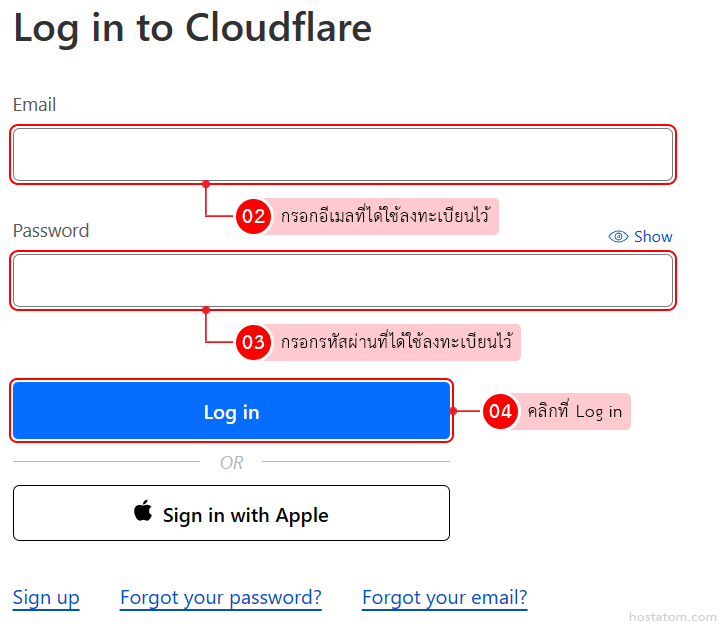Image resolution: width=720 pixels, height=624 pixels.
Task: Click the Thai annotation next to badge 03
Action: pyautogui.click(x=397, y=342)
